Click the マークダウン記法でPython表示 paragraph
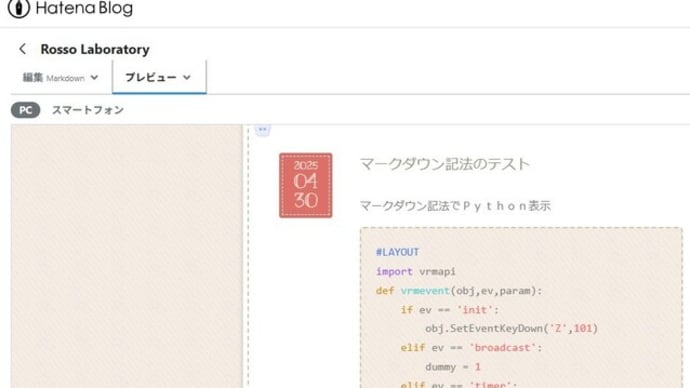690x388 pixels. [x=455, y=205]
